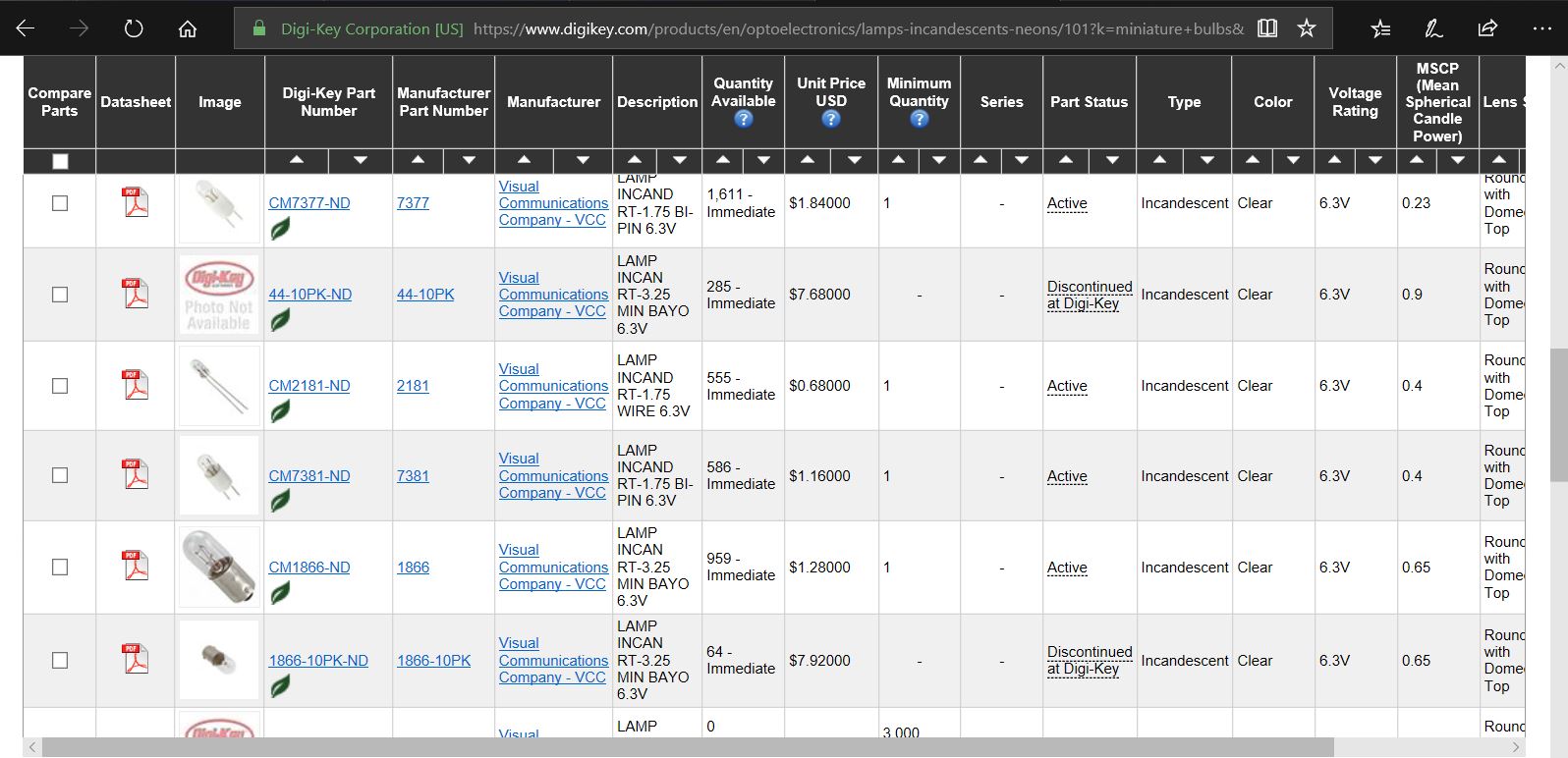The height and width of the screenshot is (758, 1568).
Task: Sort Manufacturer Part Number ascending
Action: (x=419, y=160)
